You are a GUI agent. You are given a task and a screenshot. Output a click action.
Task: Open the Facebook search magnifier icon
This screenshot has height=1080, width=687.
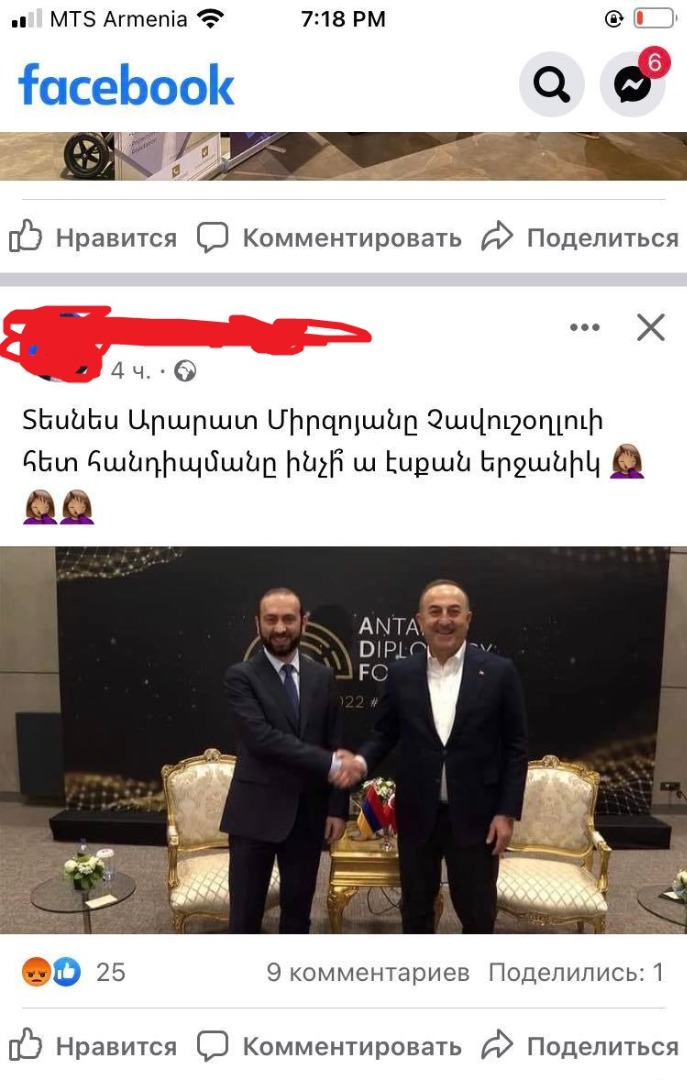[551, 84]
